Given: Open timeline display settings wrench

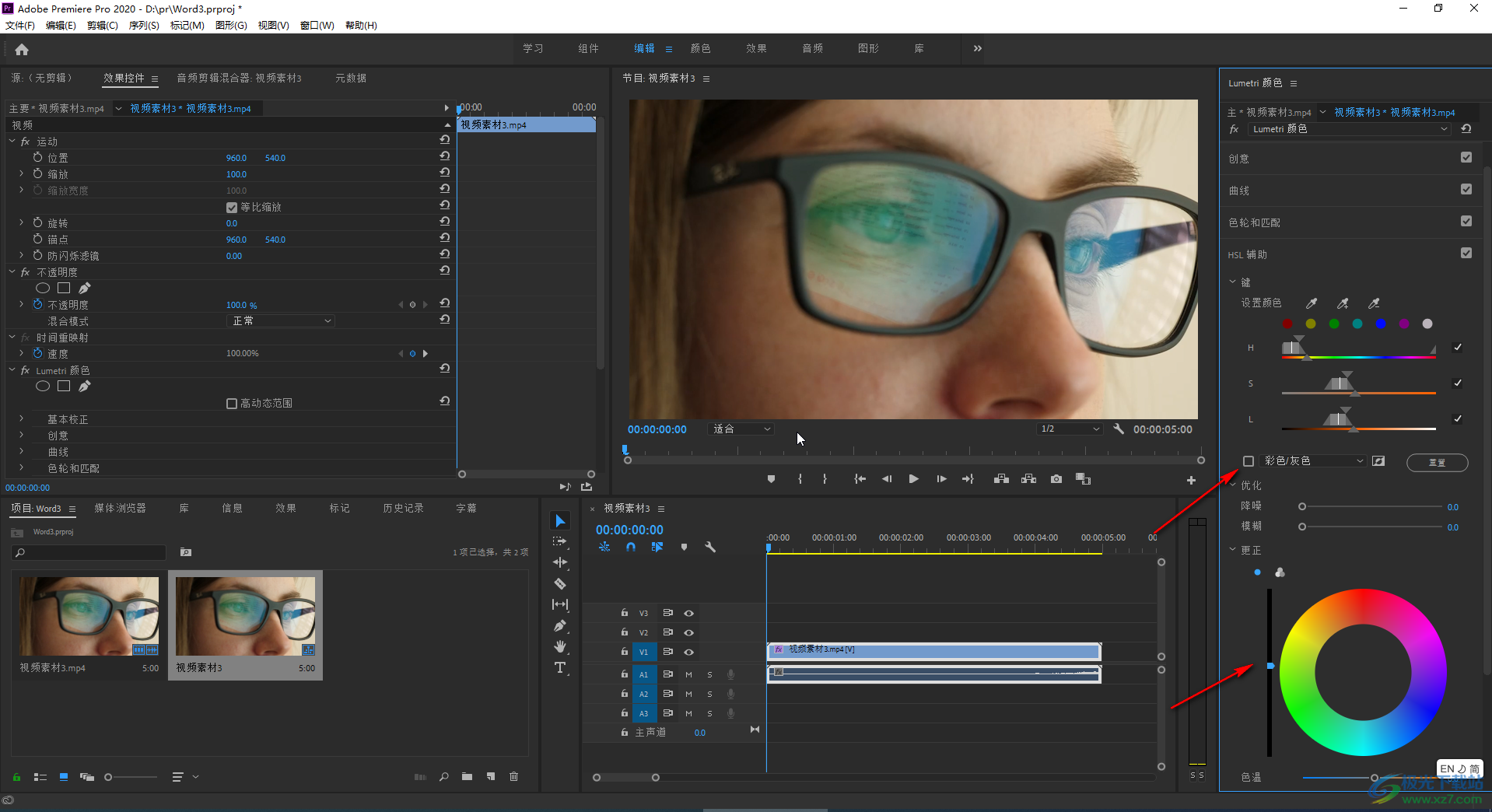Looking at the screenshot, I should [x=710, y=547].
